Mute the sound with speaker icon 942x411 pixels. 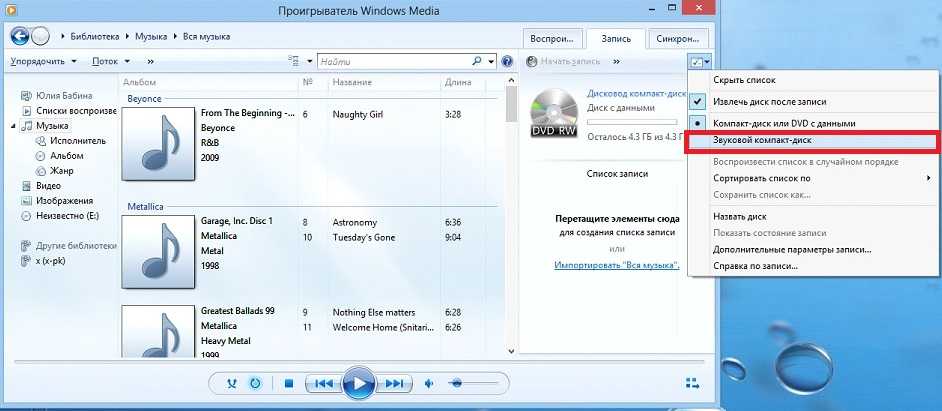[429, 383]
